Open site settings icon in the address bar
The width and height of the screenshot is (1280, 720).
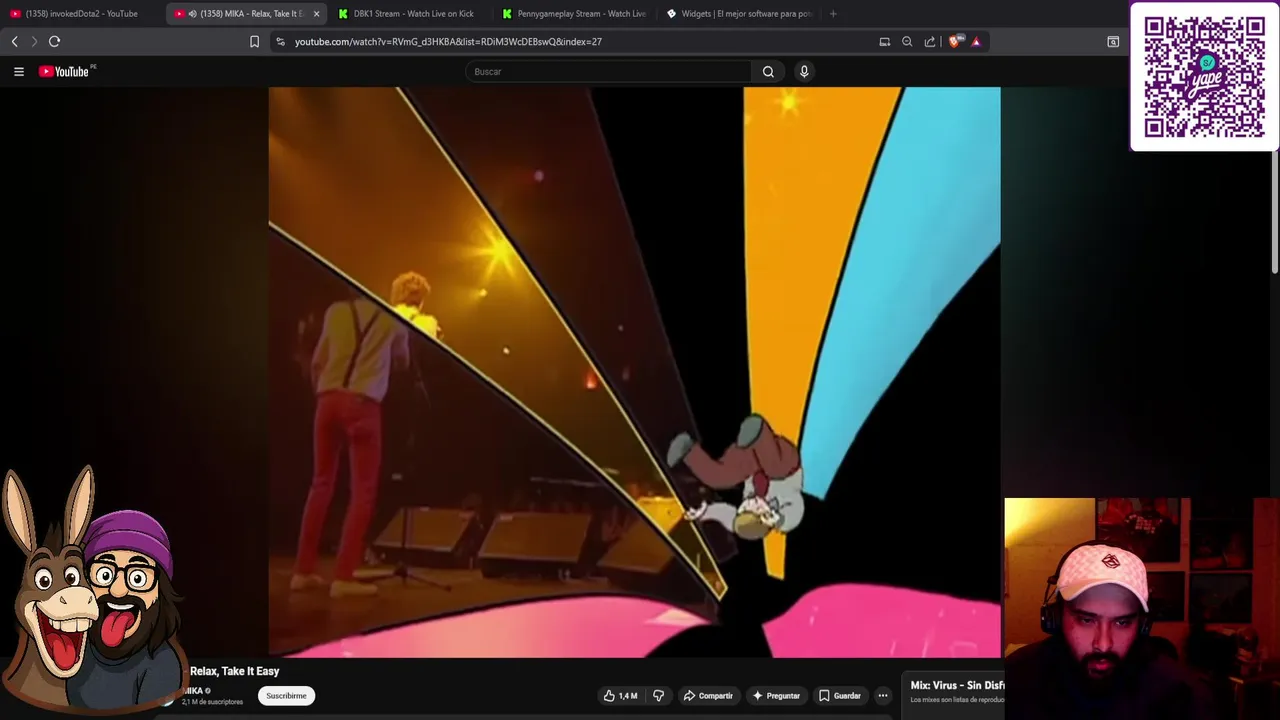(x=280, y=42)
